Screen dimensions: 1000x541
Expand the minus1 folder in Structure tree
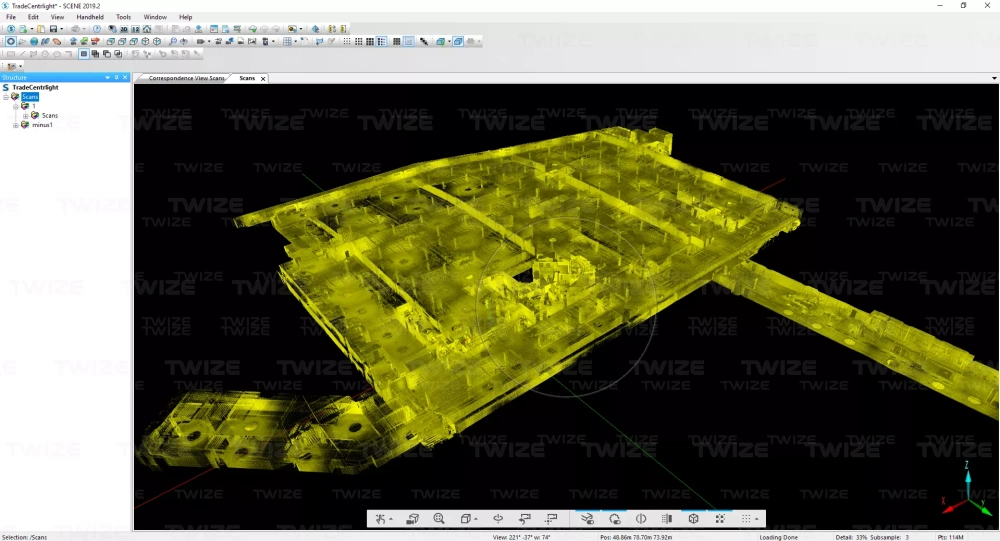point(15,125)
